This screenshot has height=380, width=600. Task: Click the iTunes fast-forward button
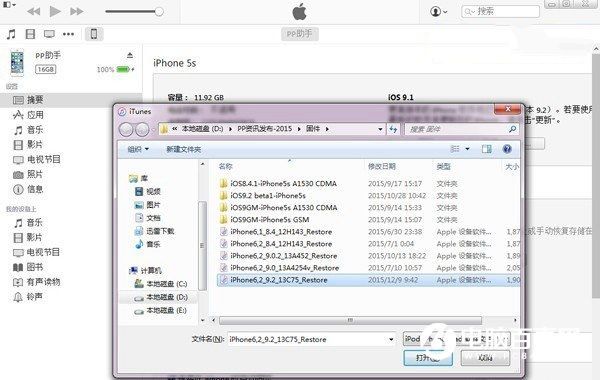[x=77, y=11]
